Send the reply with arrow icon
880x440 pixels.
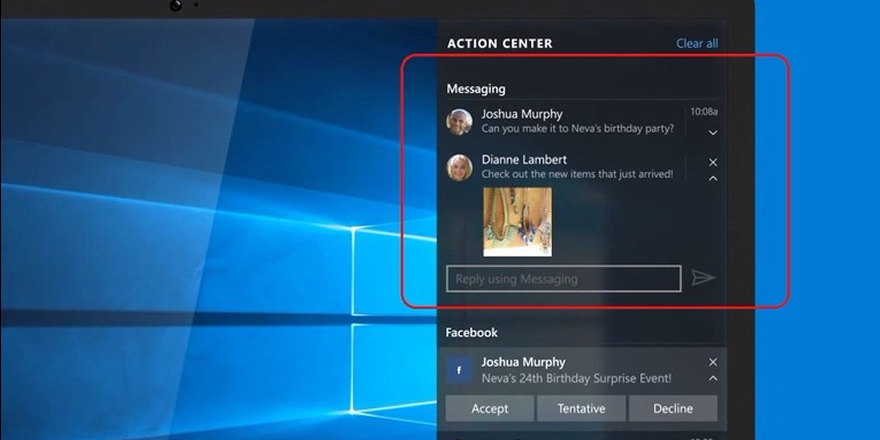[x=703, y=278]
